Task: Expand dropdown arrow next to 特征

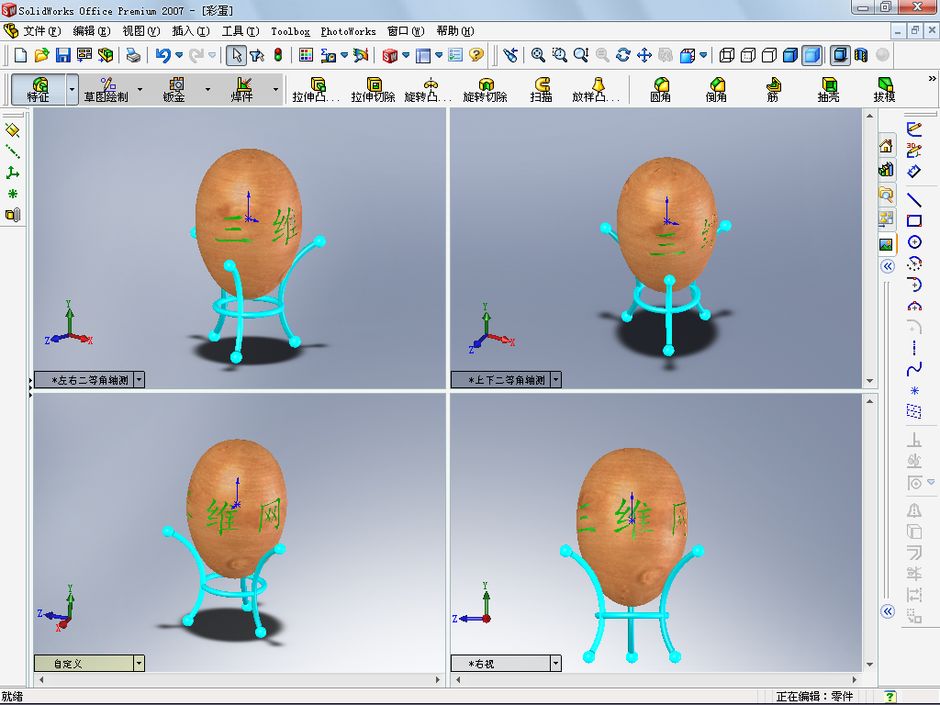Action: [x=72, y=89]
